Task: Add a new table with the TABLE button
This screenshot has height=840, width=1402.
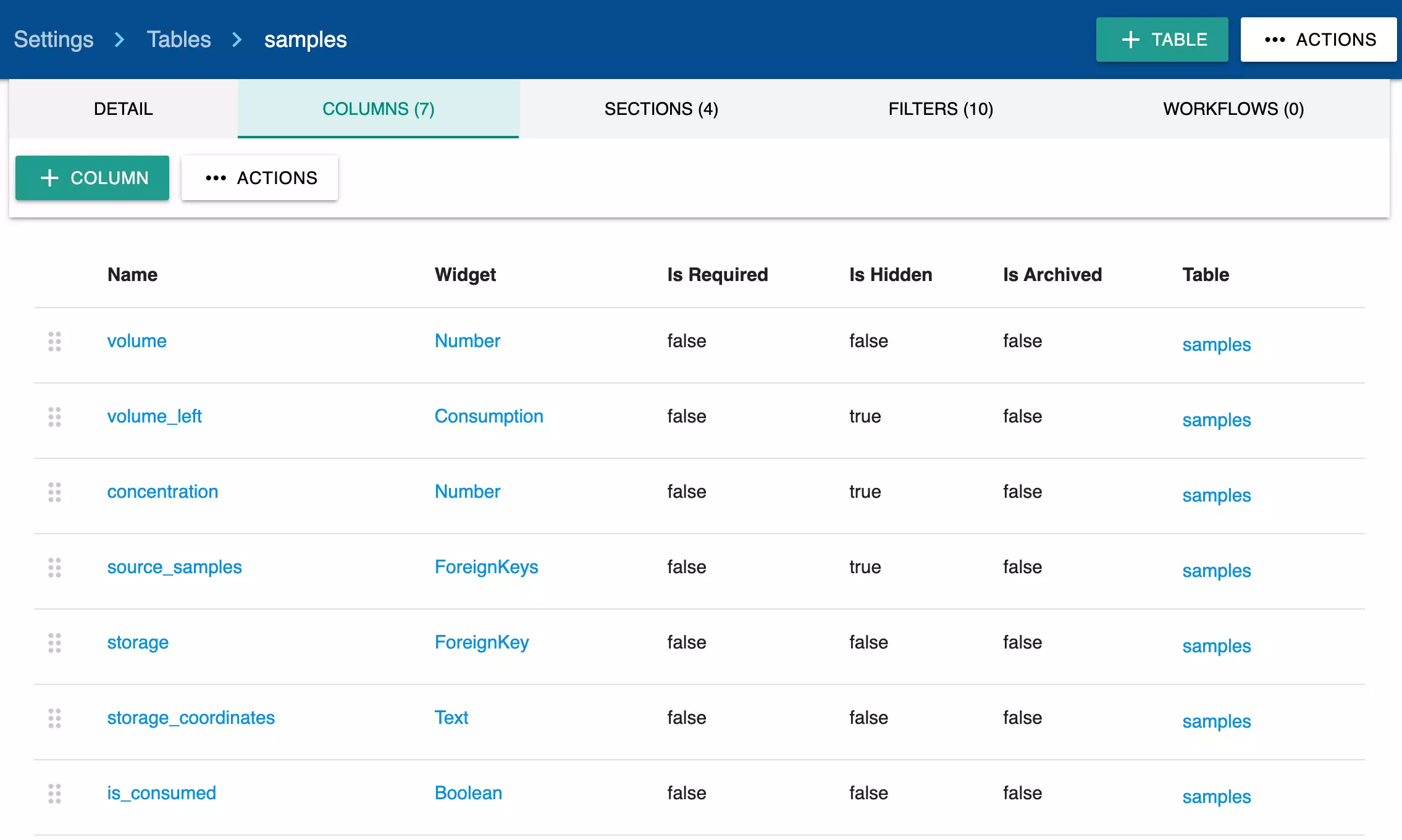Action: point(1162,40)
